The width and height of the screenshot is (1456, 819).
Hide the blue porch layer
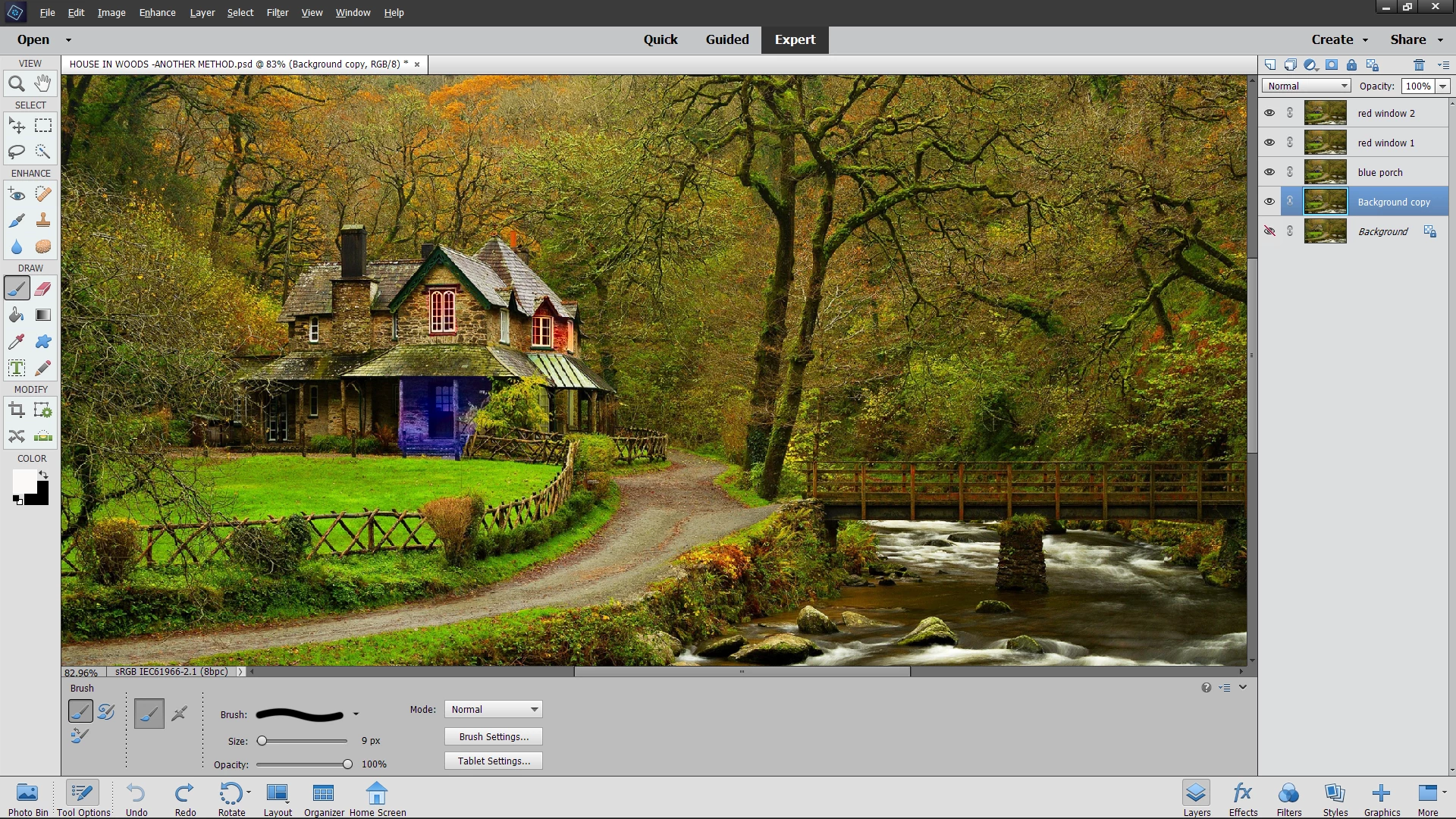1269,172
